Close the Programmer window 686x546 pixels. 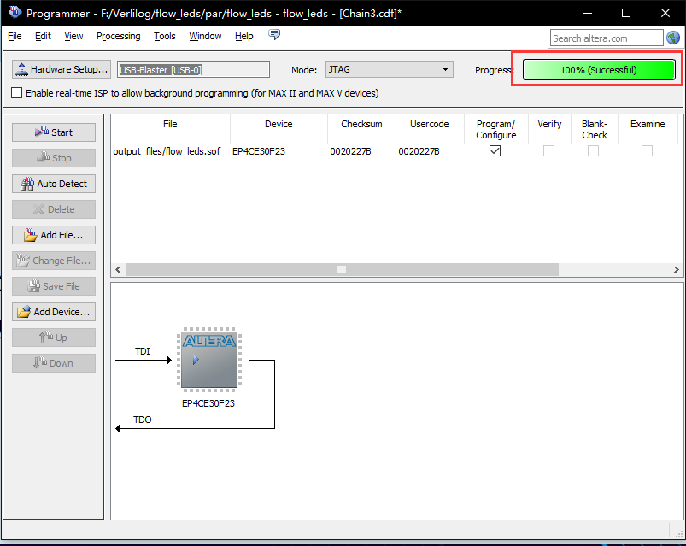[665, 13]
